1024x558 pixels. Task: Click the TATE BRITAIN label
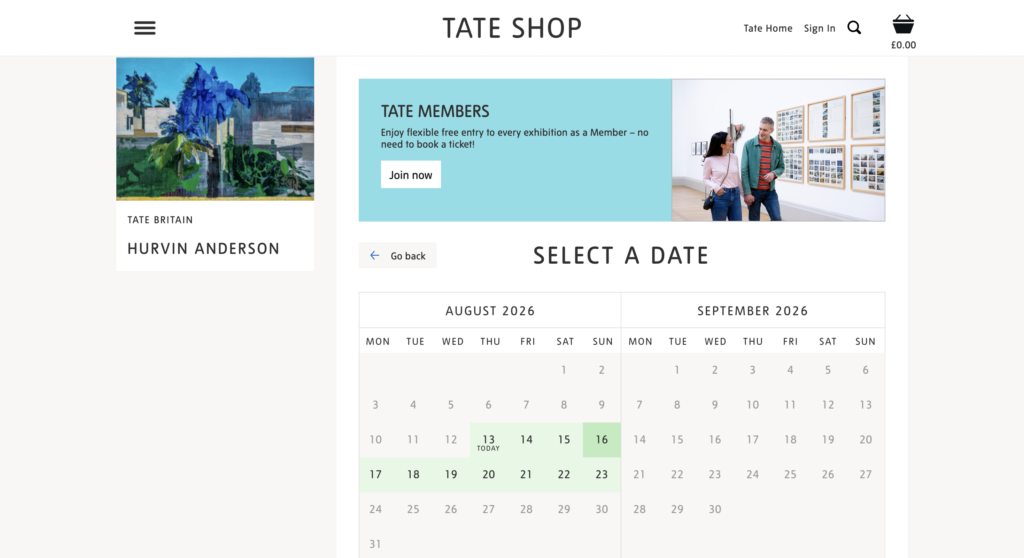click(160, 220)
